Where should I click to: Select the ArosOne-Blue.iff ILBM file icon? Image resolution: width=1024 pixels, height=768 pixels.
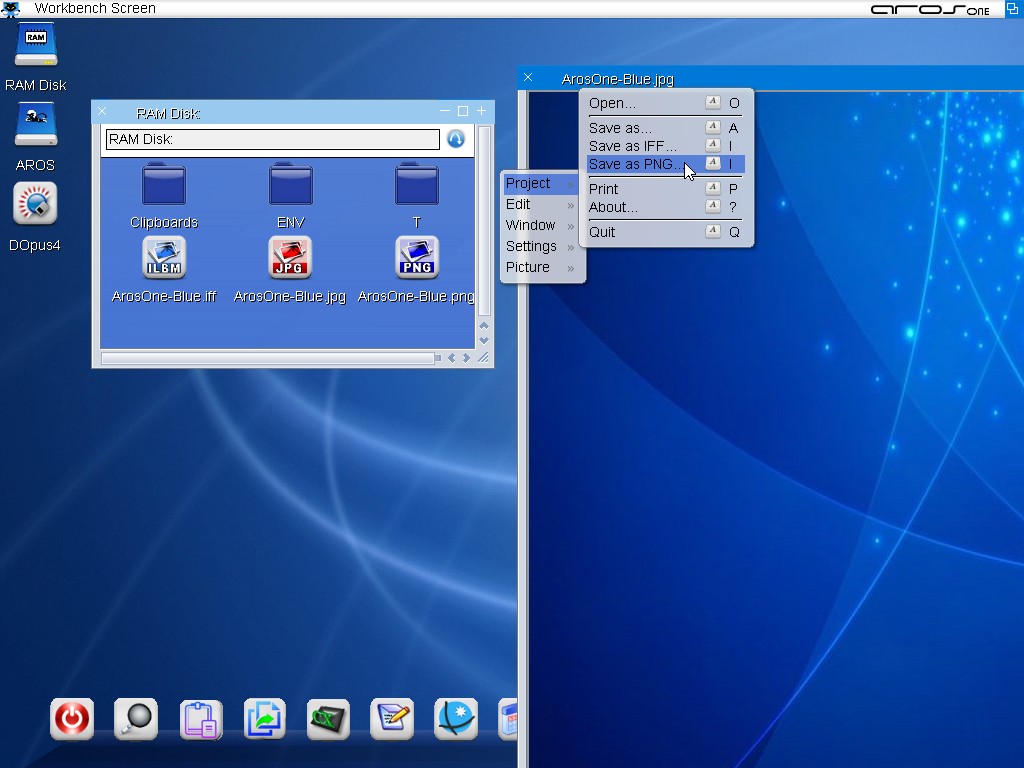coord(164,258)
